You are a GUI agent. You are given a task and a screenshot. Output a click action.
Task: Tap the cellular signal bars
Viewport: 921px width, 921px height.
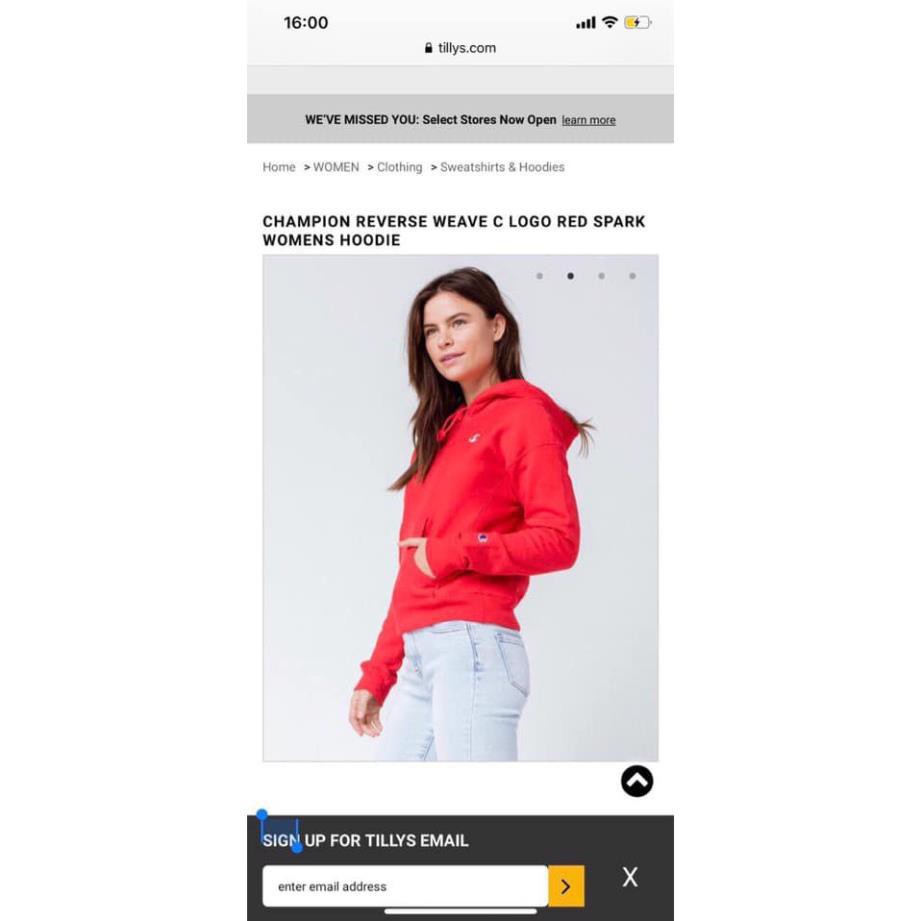586,23
